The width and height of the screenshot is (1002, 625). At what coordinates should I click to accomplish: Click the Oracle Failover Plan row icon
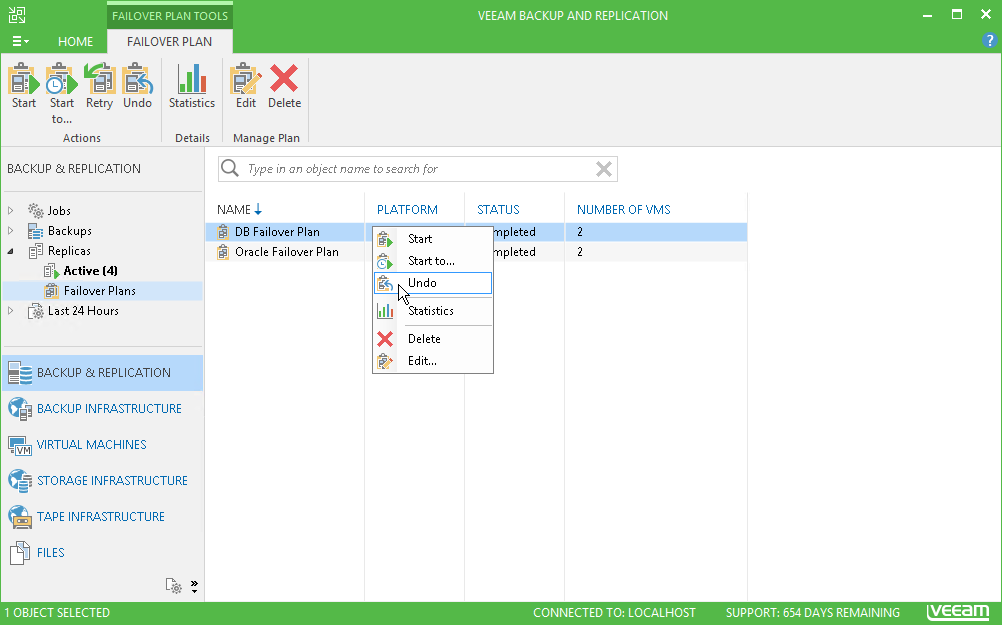tap(223, 252)
